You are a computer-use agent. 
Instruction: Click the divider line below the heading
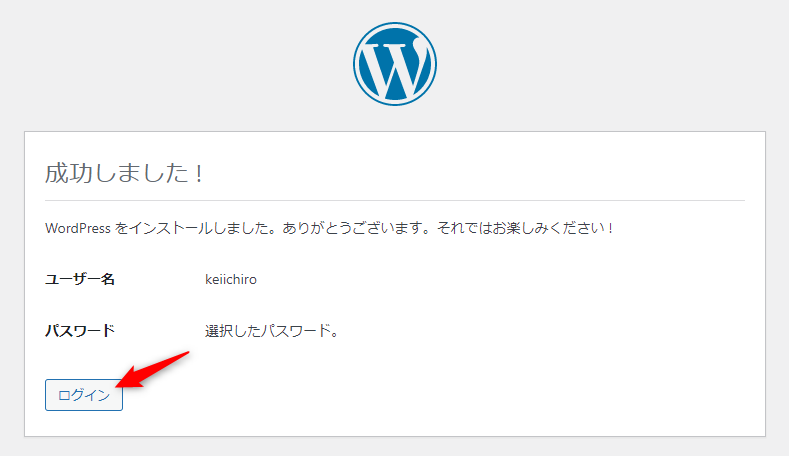394,200
